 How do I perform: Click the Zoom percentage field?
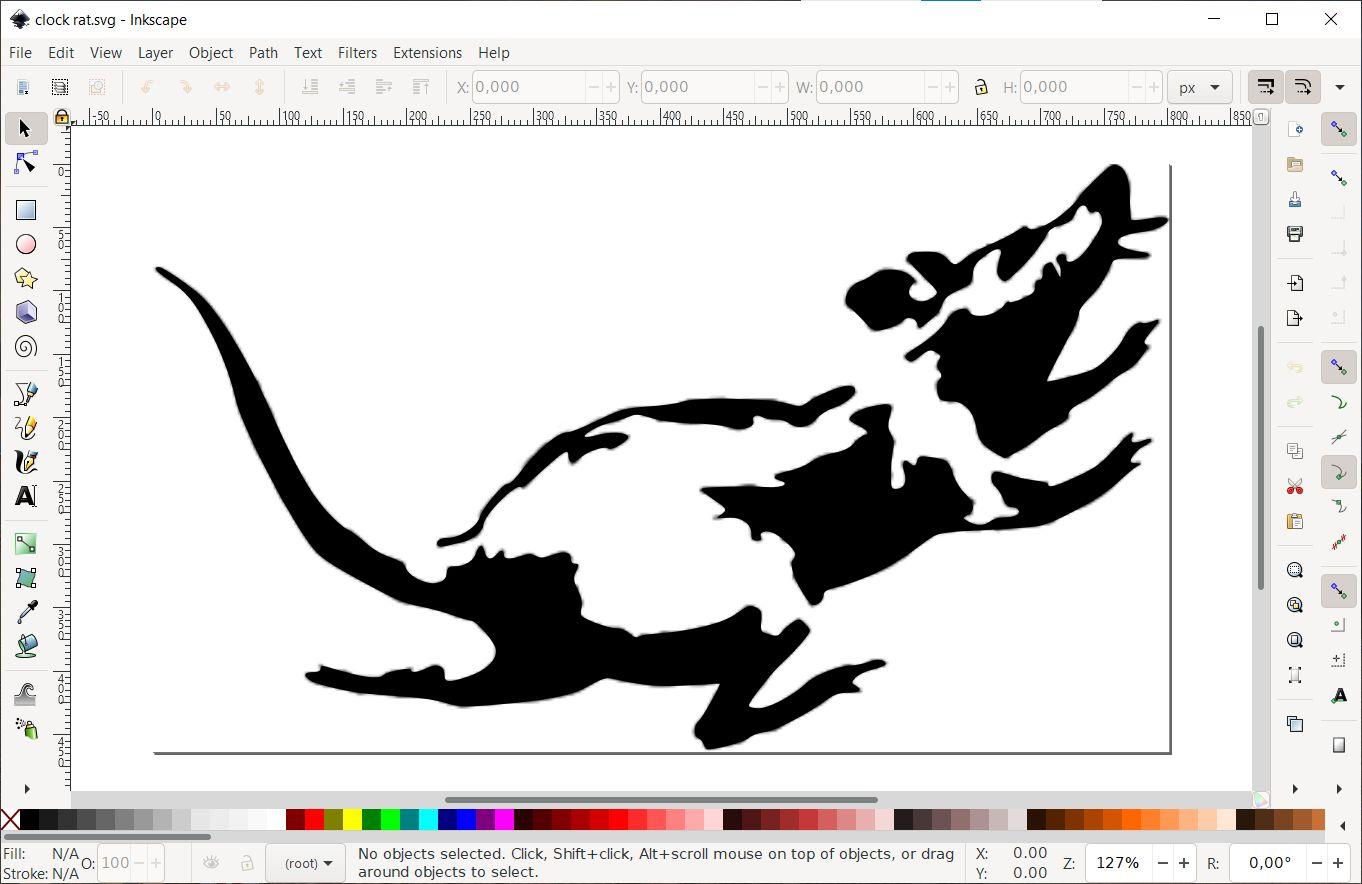click(x=1117, y=863)
